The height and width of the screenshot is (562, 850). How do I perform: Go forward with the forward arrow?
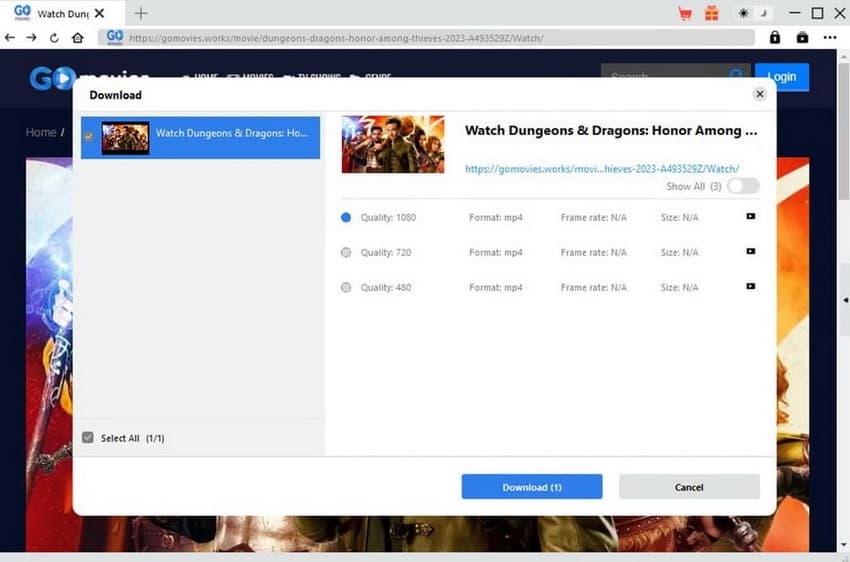tap(31, 37)
